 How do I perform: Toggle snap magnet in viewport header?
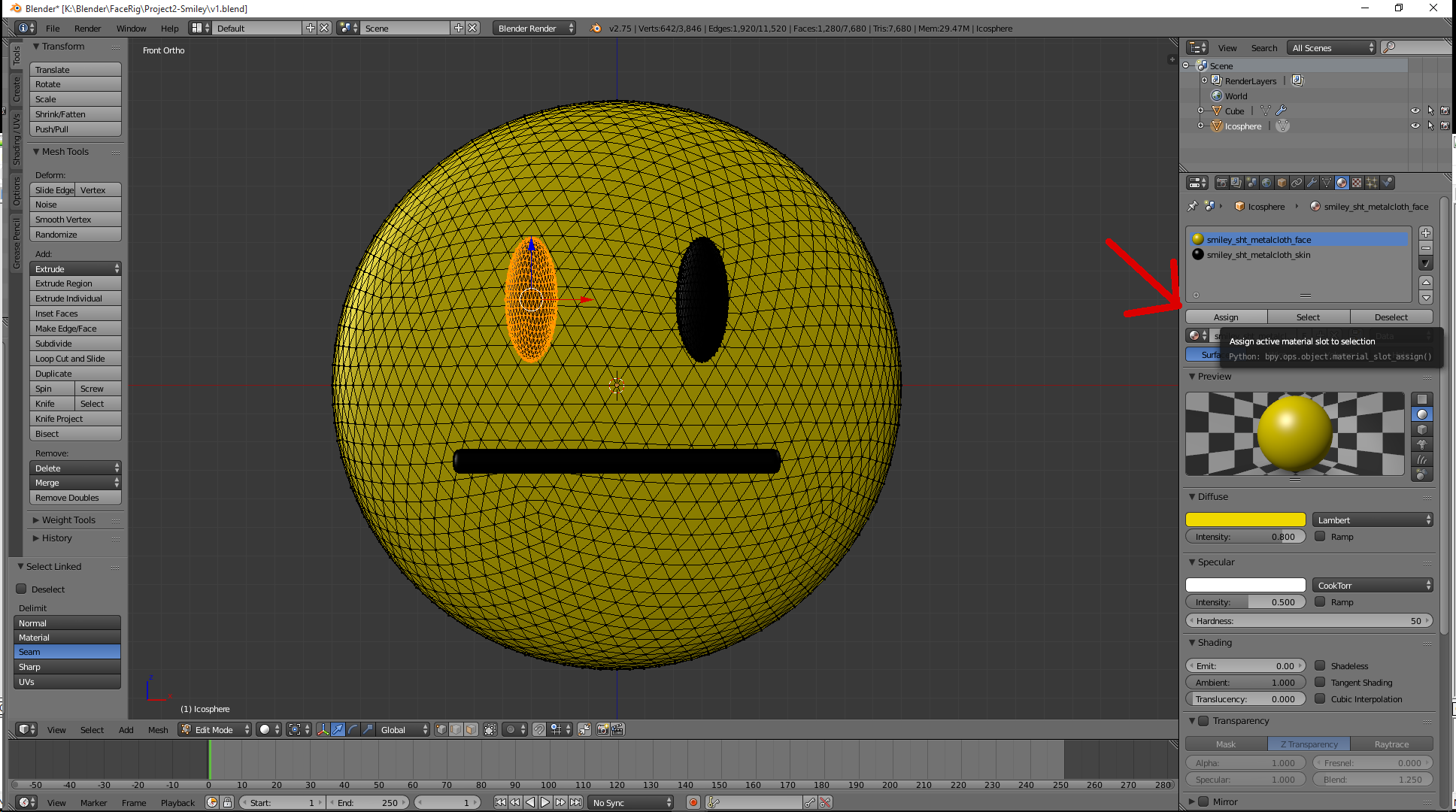pos(539,729)
